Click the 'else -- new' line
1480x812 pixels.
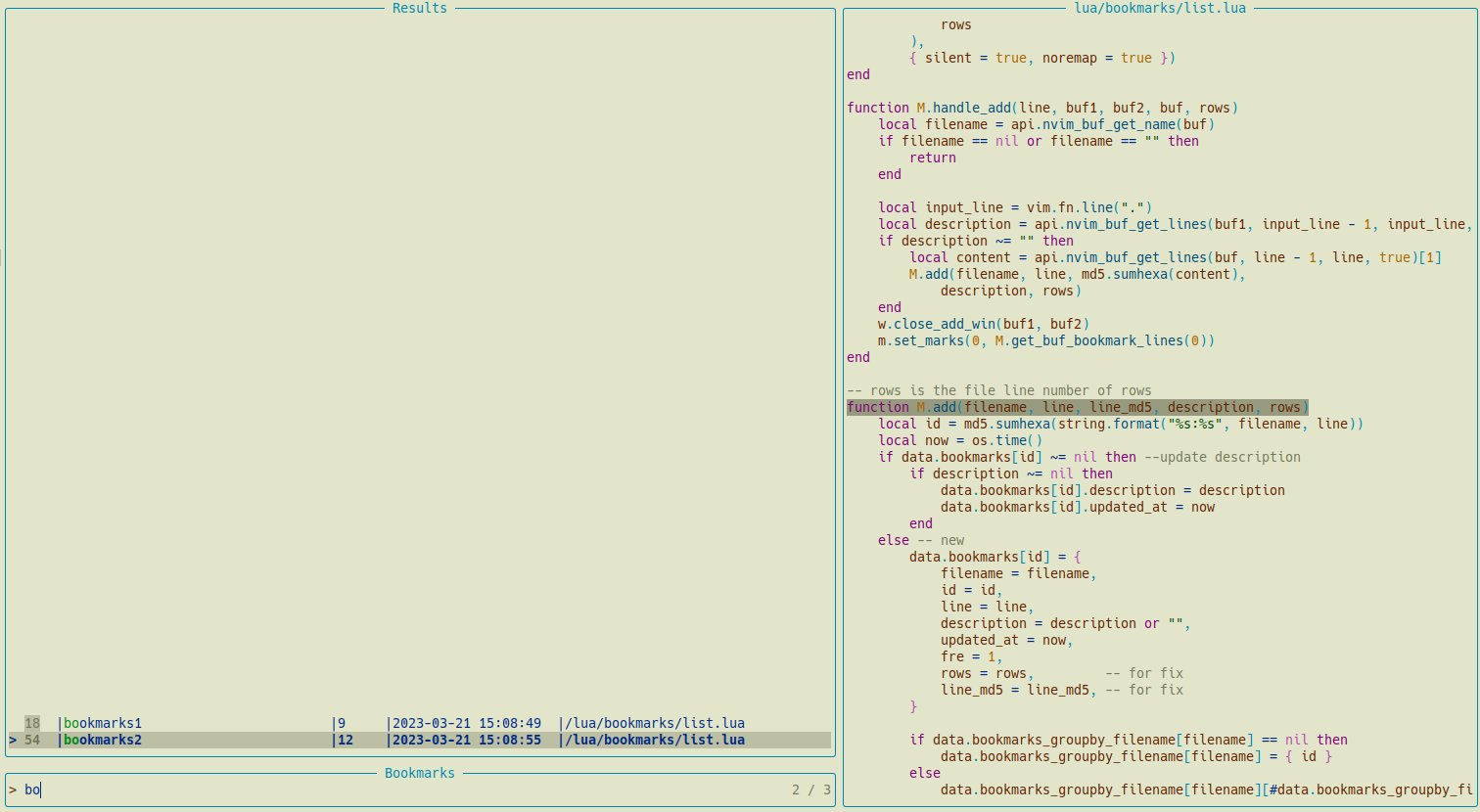[921, 540]
